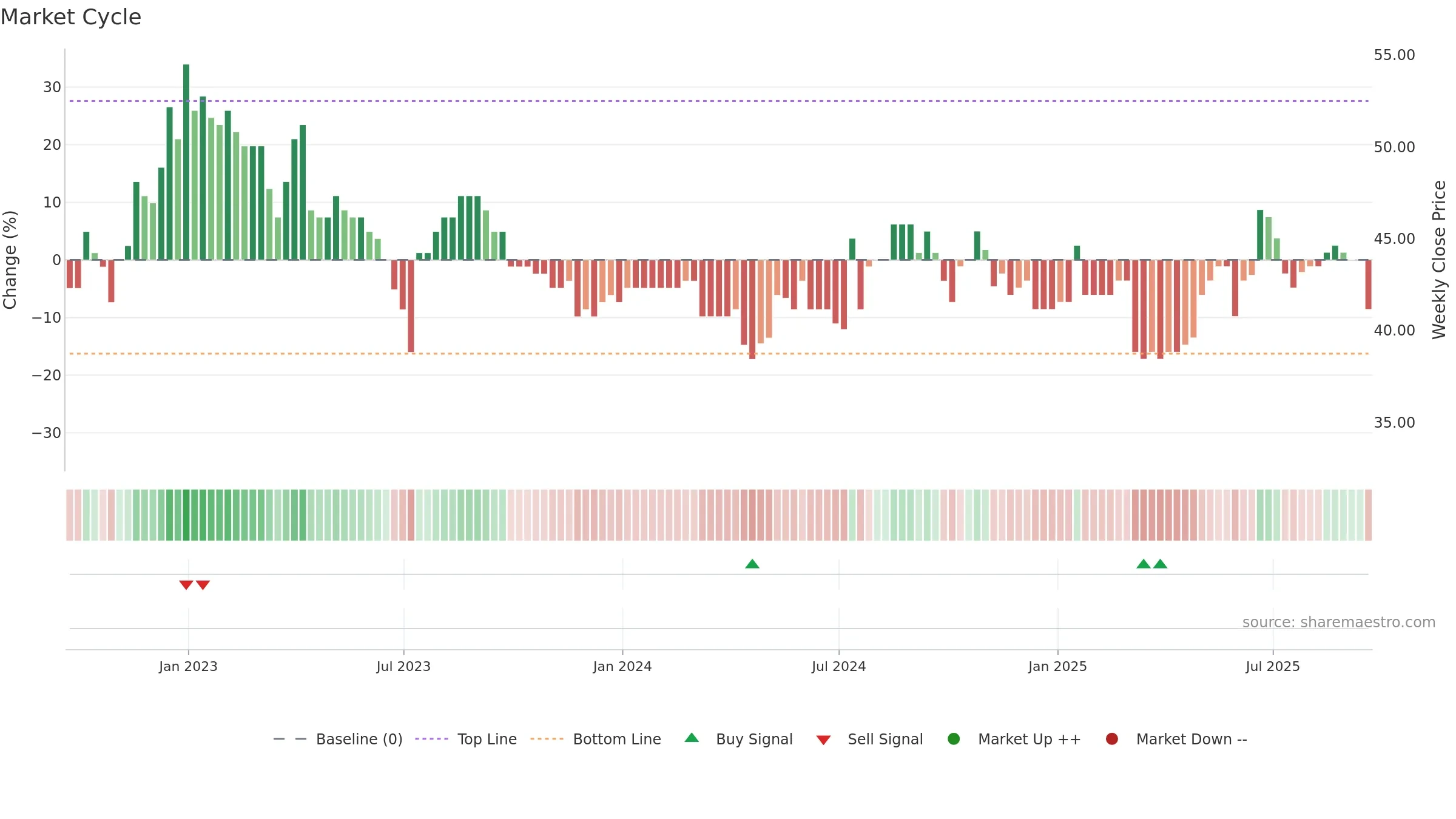The width and height of the screenshot is (1456, 819).
Task: Toggle the Bottom Line legend entry
Action: (596, 739)
